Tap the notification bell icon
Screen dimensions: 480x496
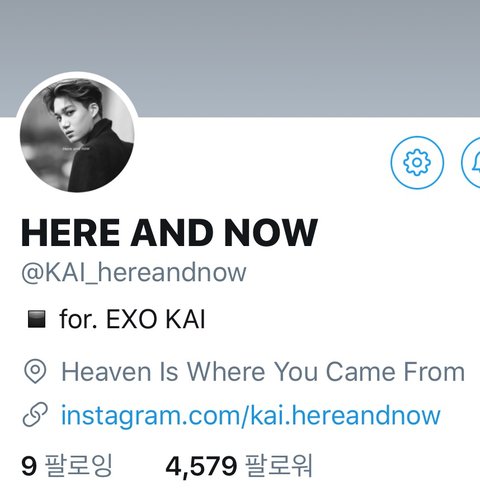pos(471,162)
